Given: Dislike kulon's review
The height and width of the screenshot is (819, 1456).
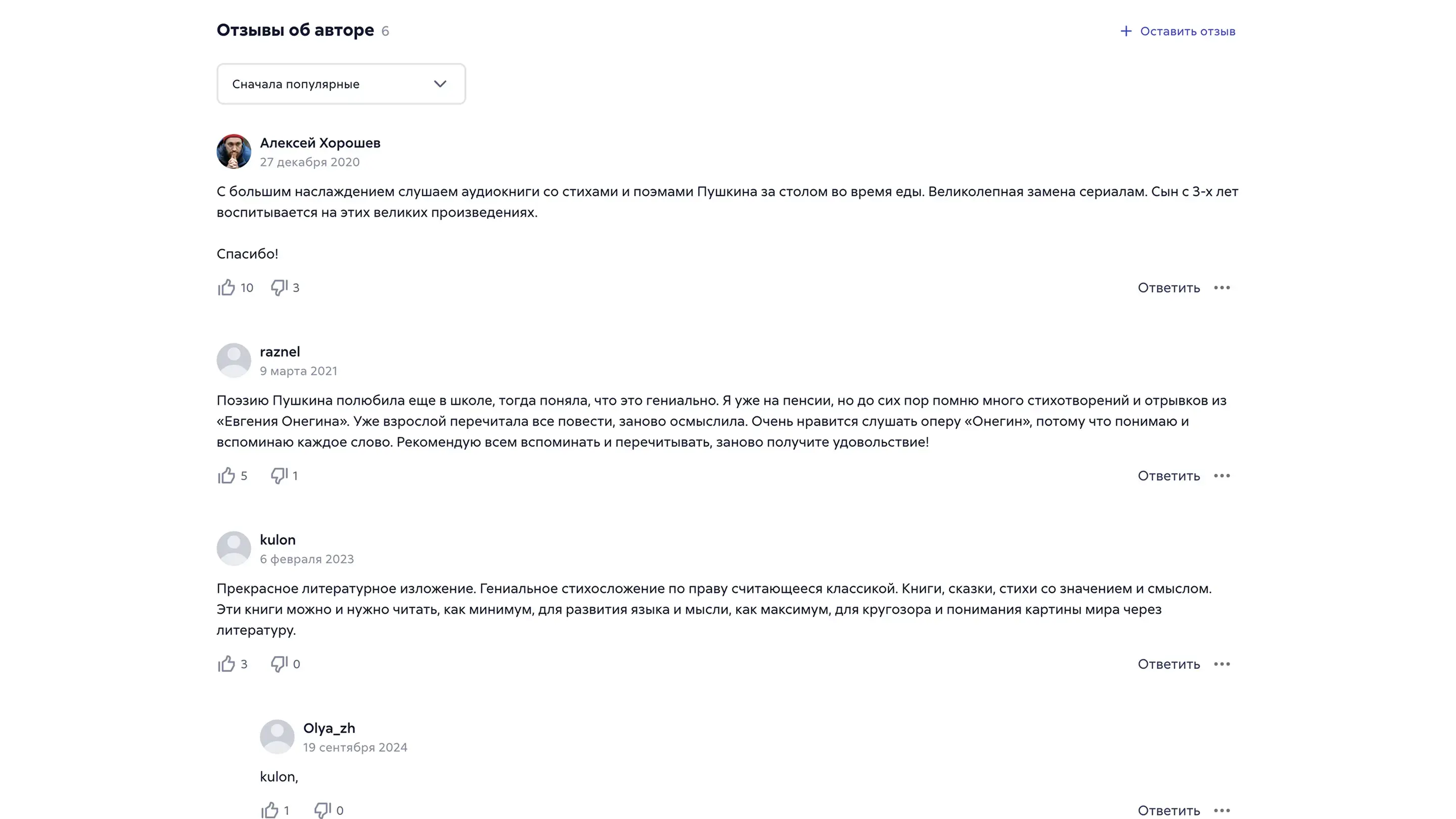Looking at the screenshot, I should pos(279,664).
